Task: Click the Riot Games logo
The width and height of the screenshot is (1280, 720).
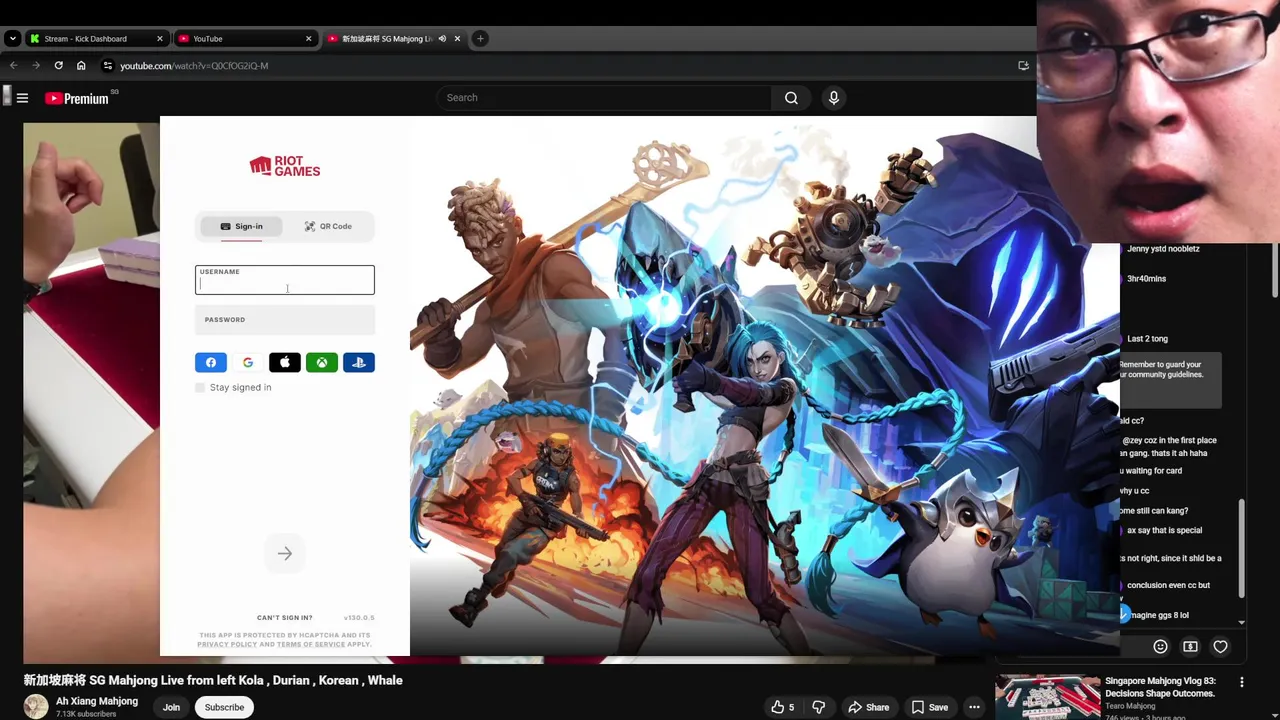Action: pos(285,166)
